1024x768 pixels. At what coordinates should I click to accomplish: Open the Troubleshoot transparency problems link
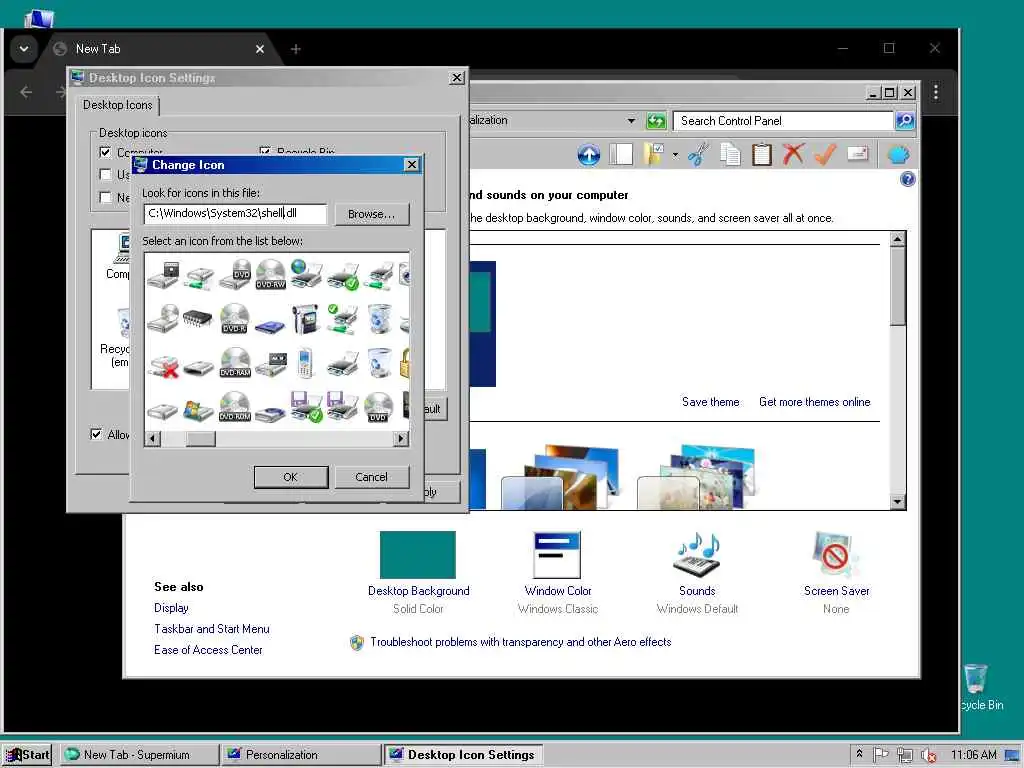coord(520,642)
